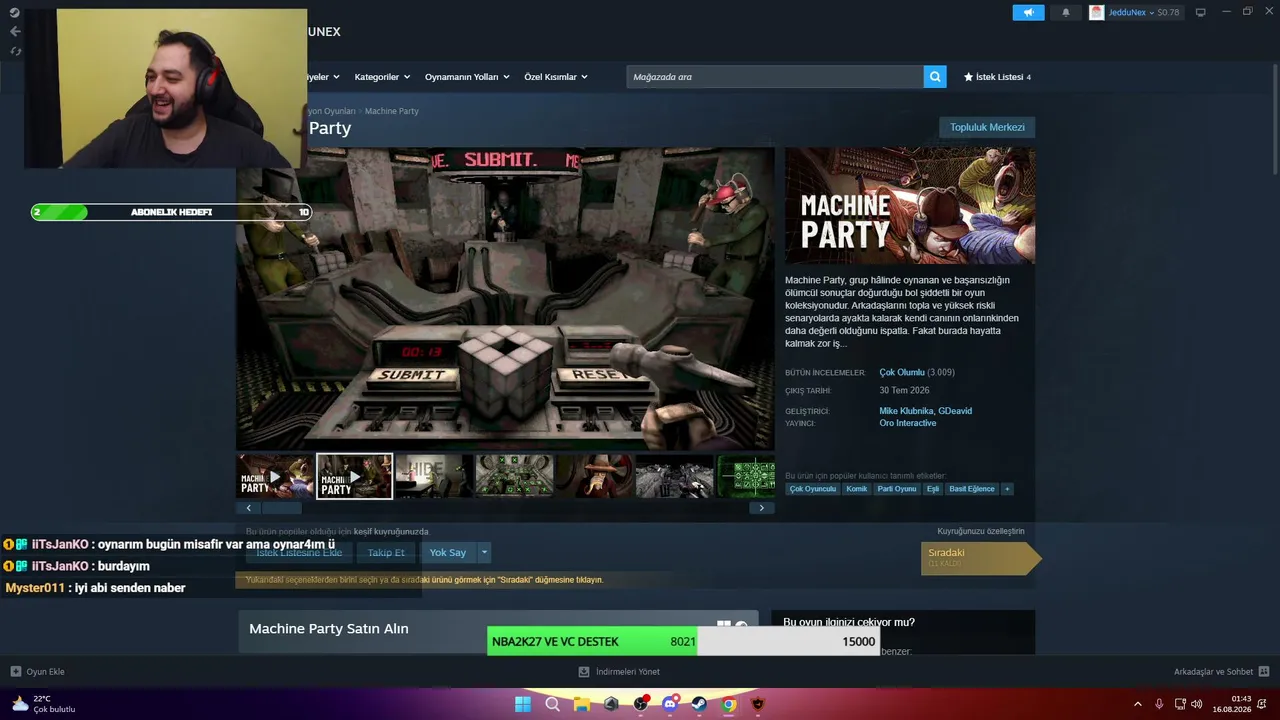Select the Komik tag
This screenshot has height=720, width=1280.
[x=857, y=489]
